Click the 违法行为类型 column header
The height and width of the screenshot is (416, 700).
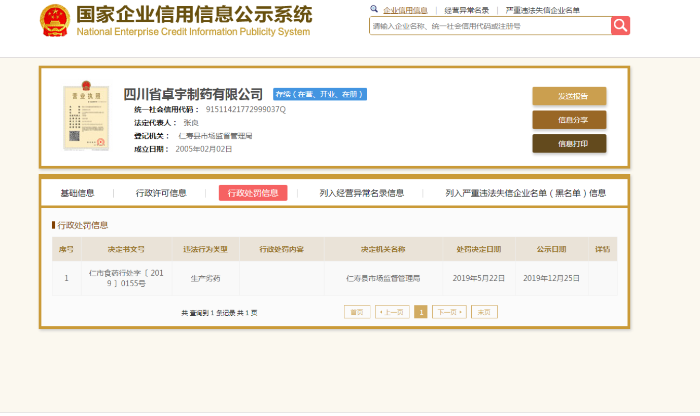(x=205, y=249)
